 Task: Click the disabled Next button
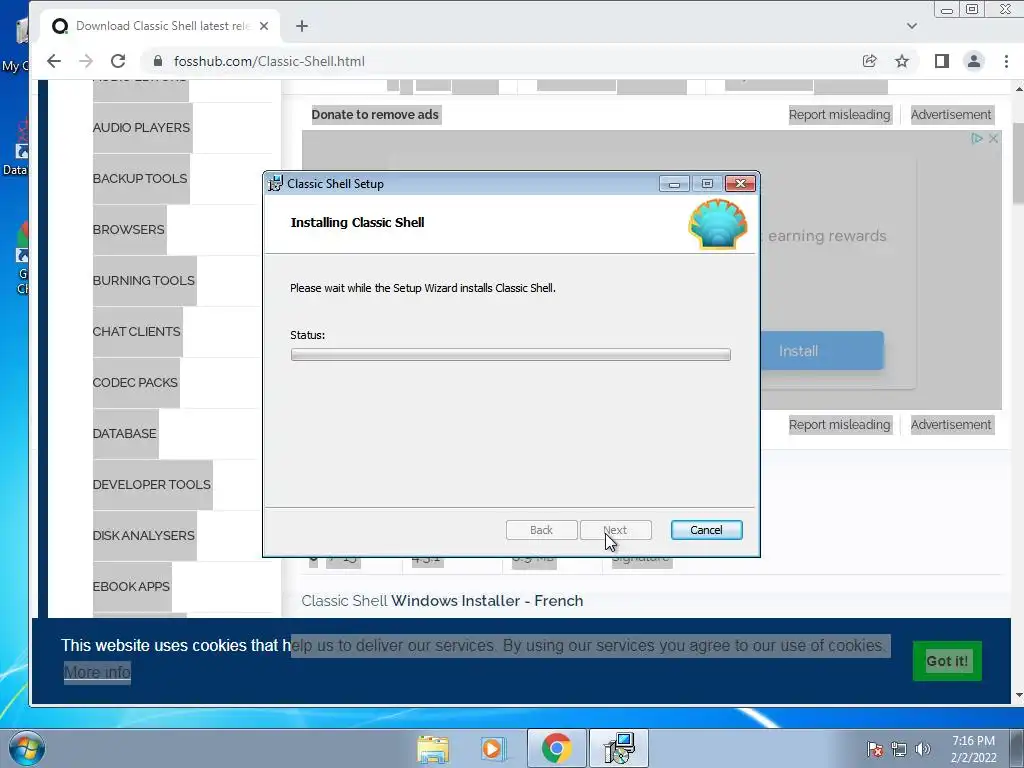(615, 530)
